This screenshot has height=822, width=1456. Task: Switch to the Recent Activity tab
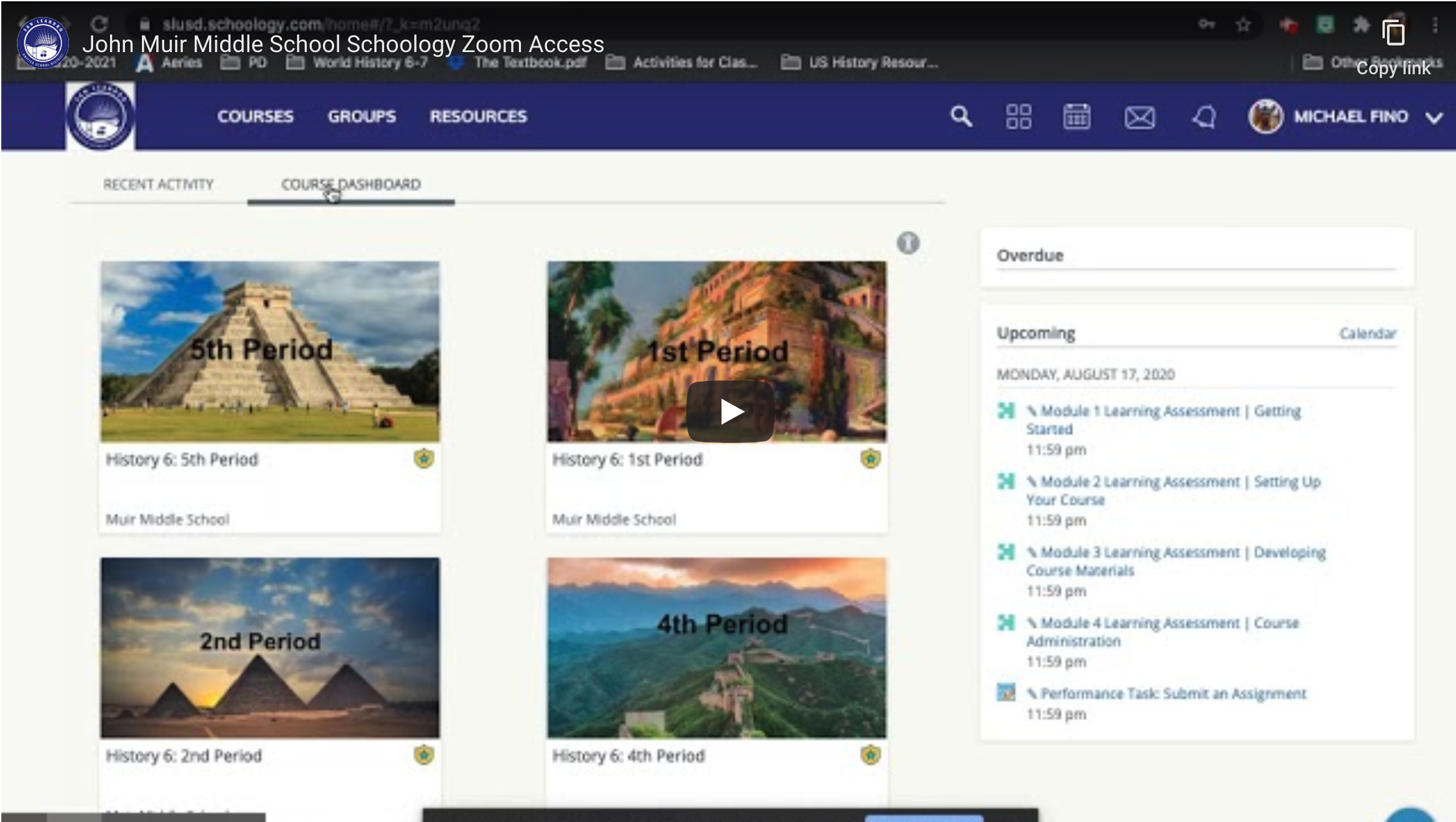[158, 184]
